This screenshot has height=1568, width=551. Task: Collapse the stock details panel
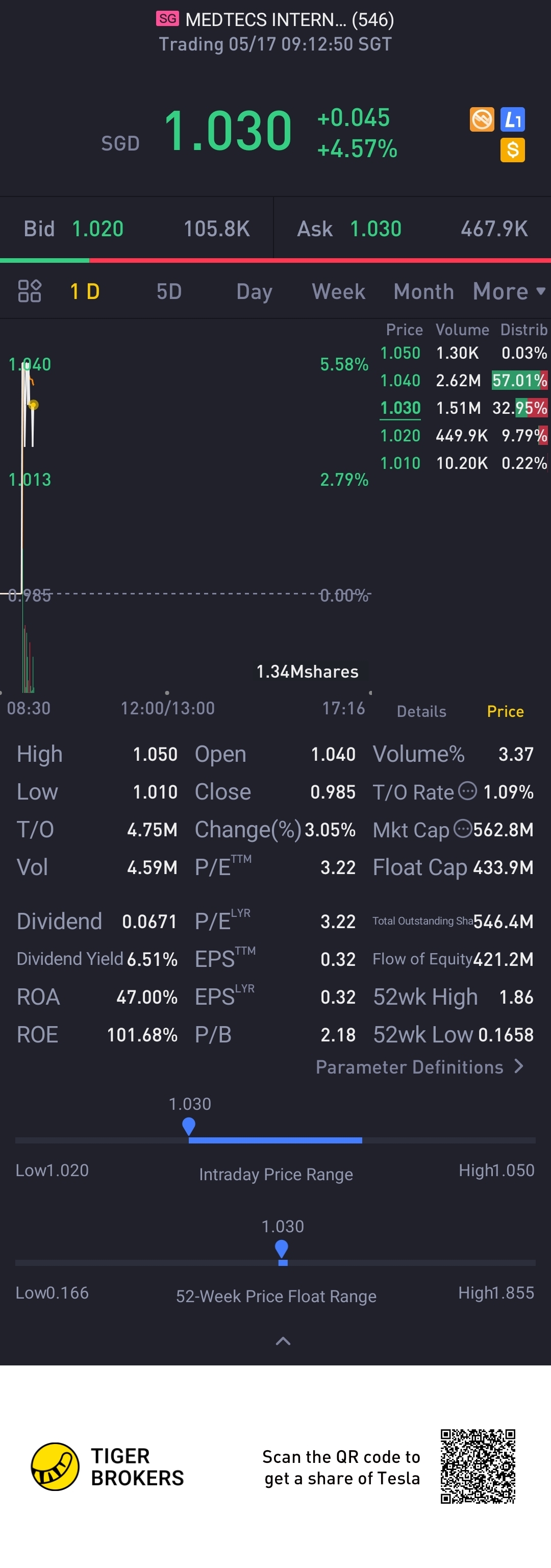283,1341
